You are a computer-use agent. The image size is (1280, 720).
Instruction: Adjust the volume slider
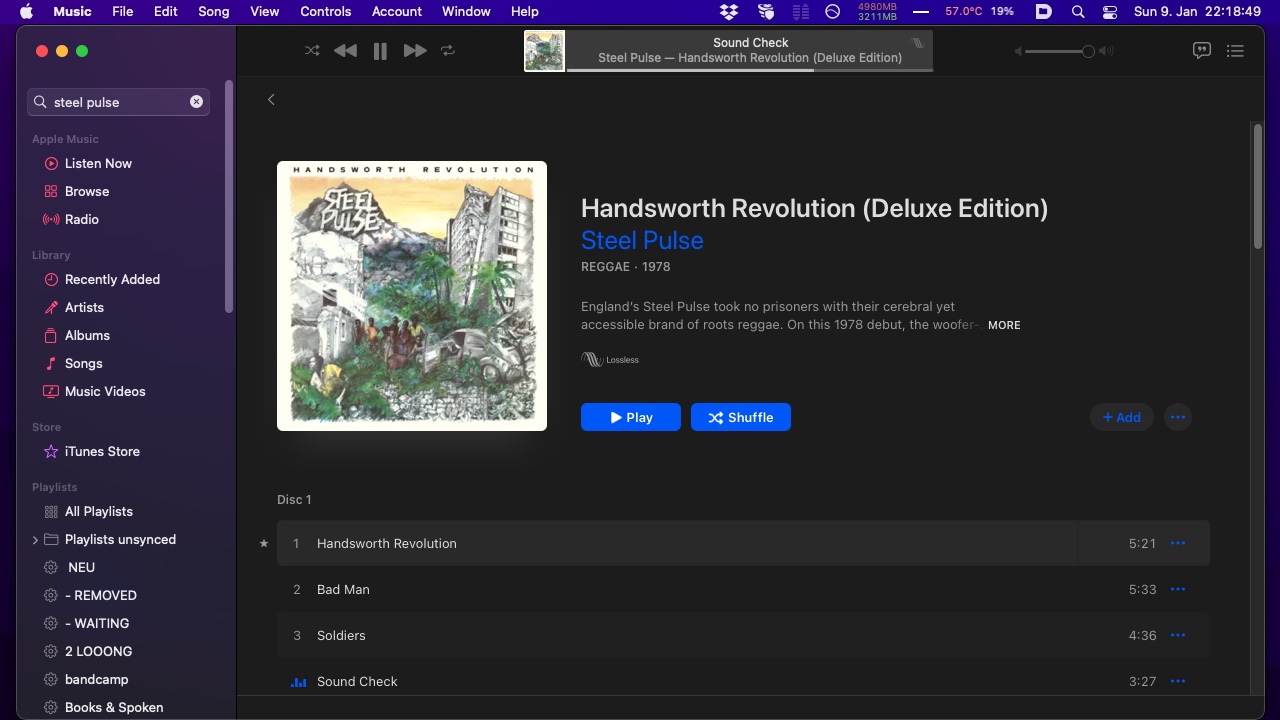[x=1060, y=51]
